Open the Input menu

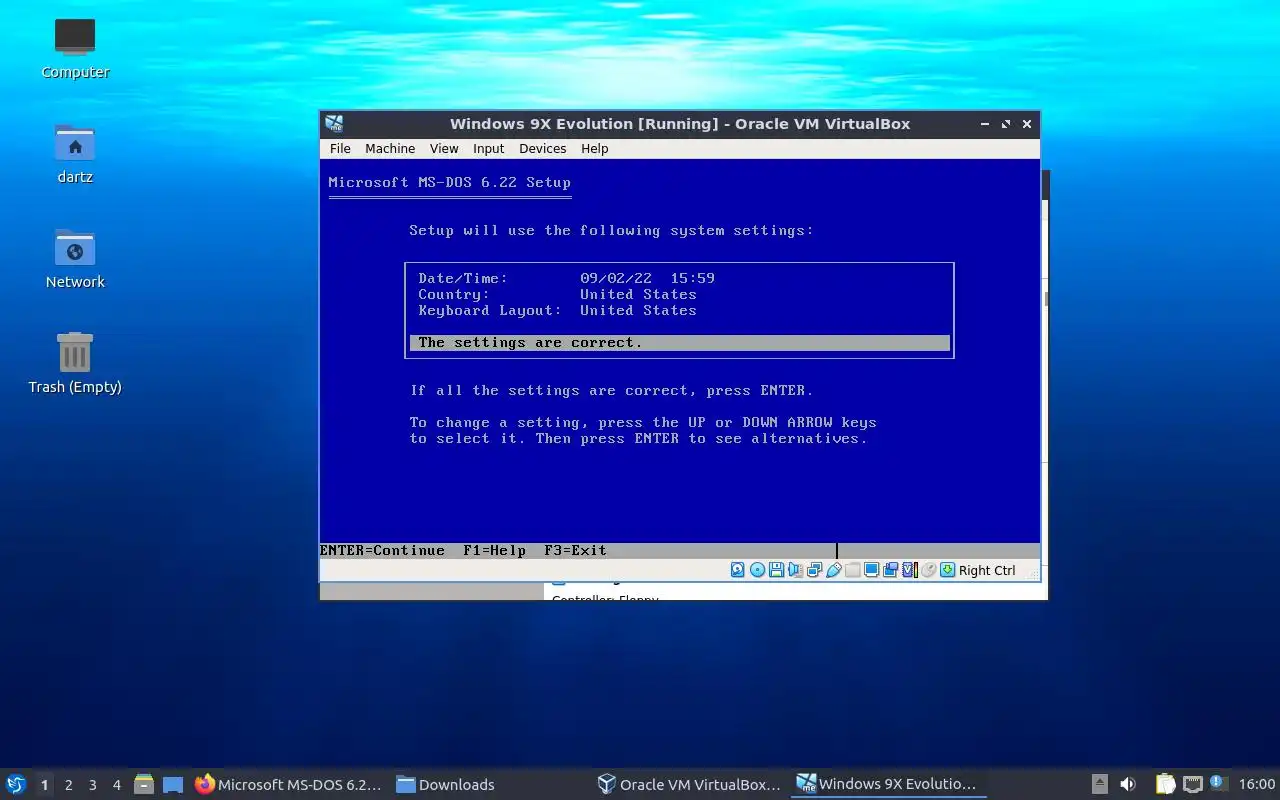(489, 148)
